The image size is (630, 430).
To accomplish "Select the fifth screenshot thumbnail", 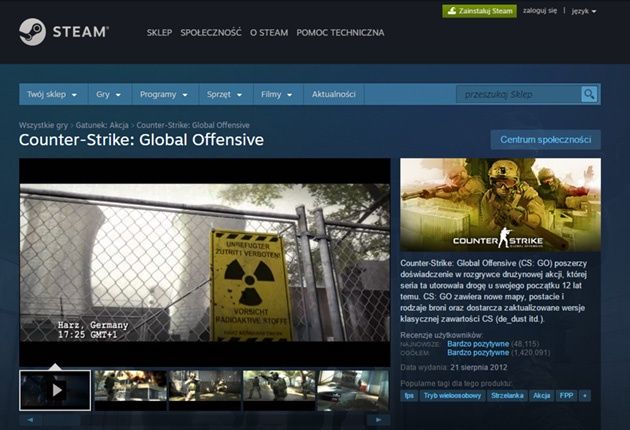I will click(353, 390).
